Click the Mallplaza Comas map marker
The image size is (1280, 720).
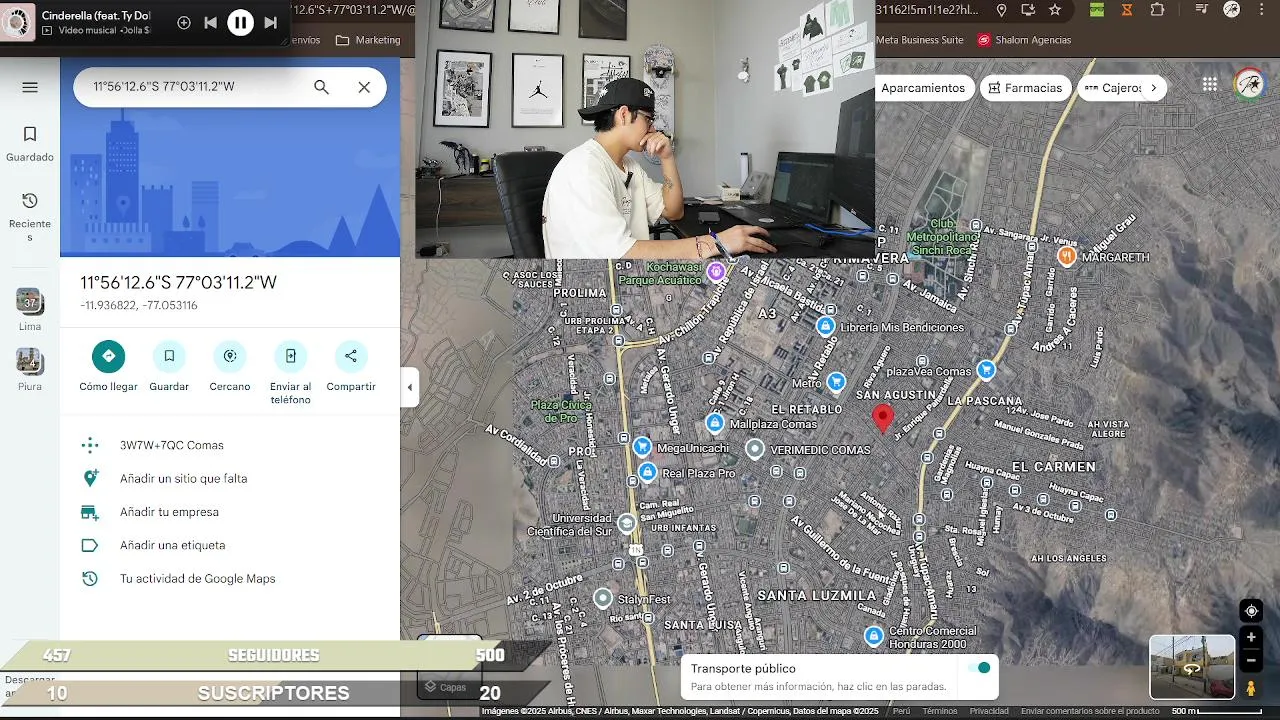point(714,424)
